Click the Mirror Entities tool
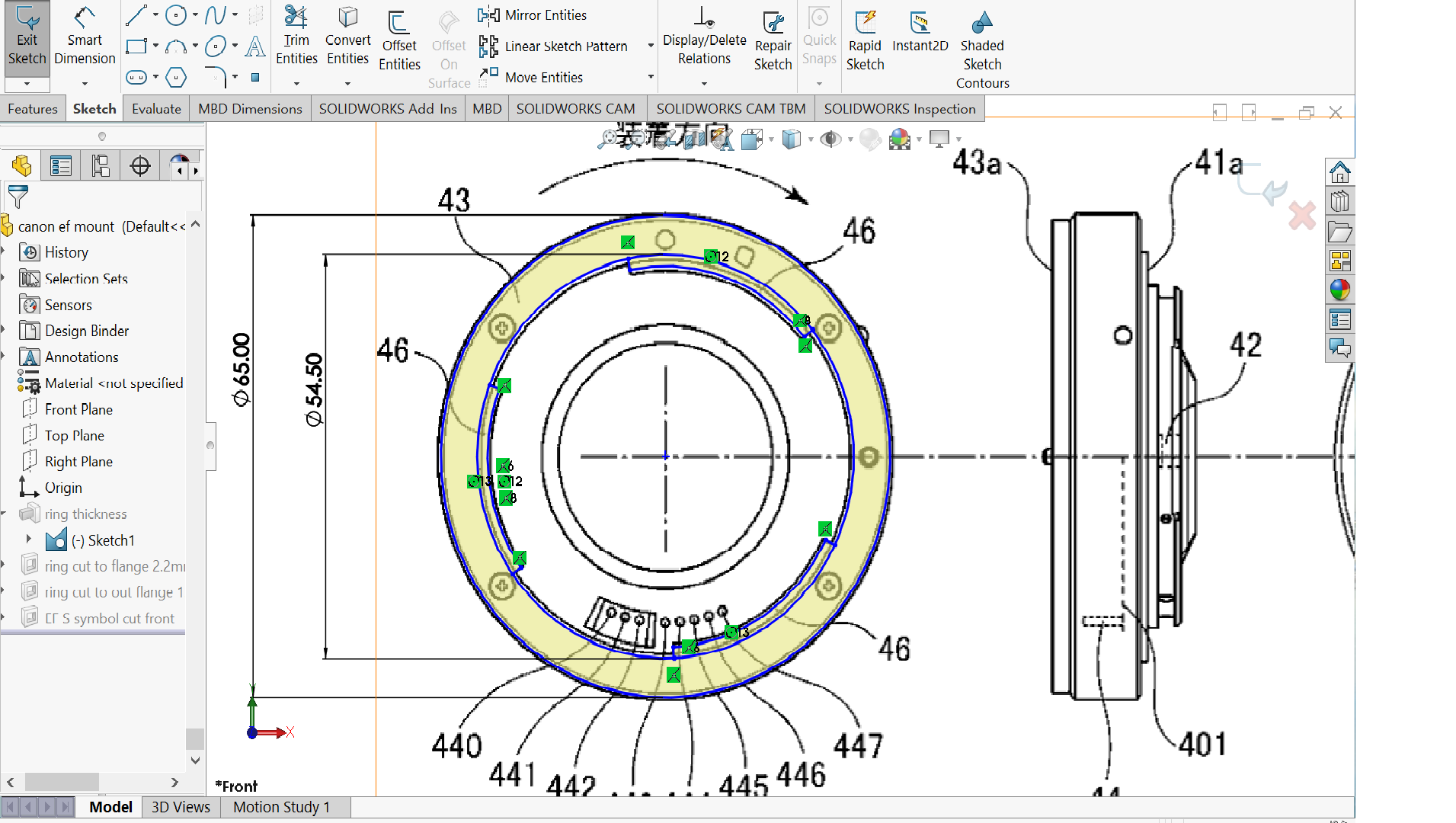 point(532,14)
